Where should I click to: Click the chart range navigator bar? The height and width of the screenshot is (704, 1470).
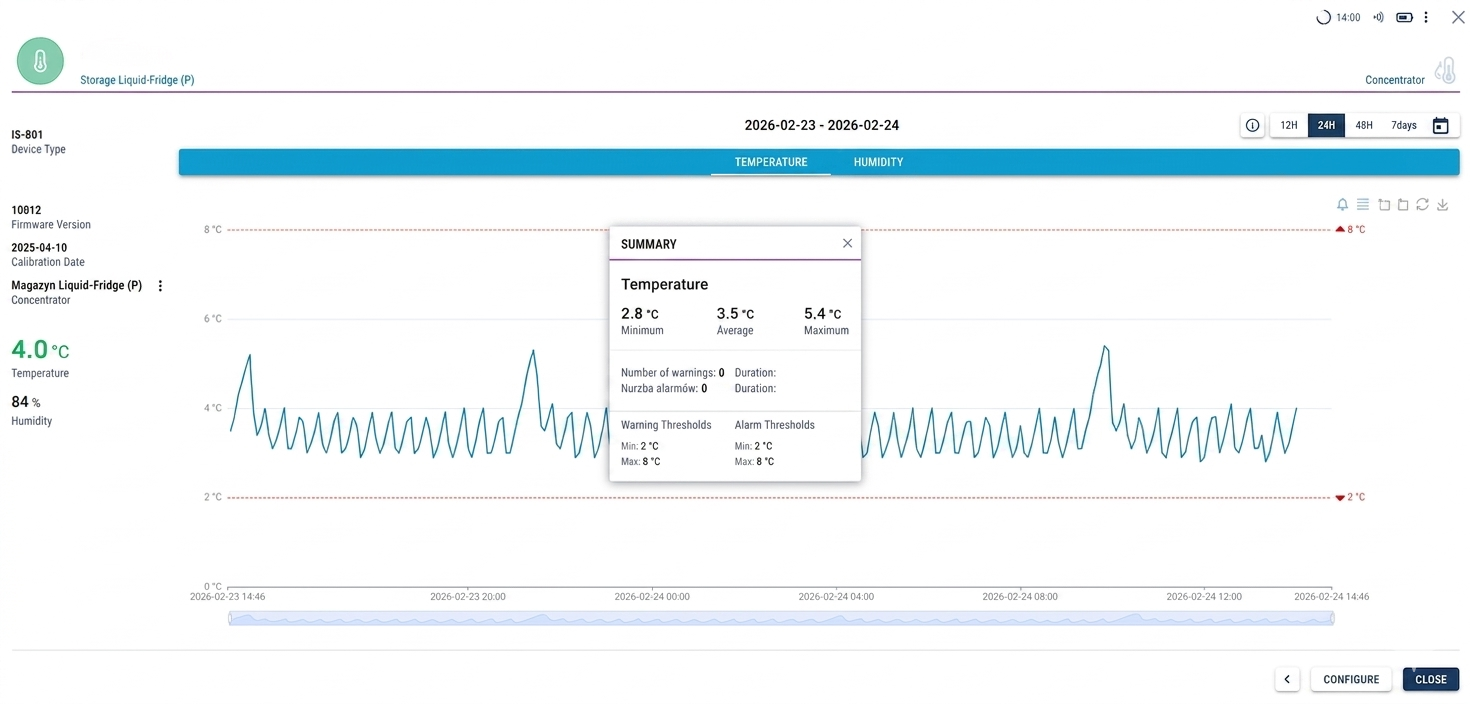coord(780,618)
